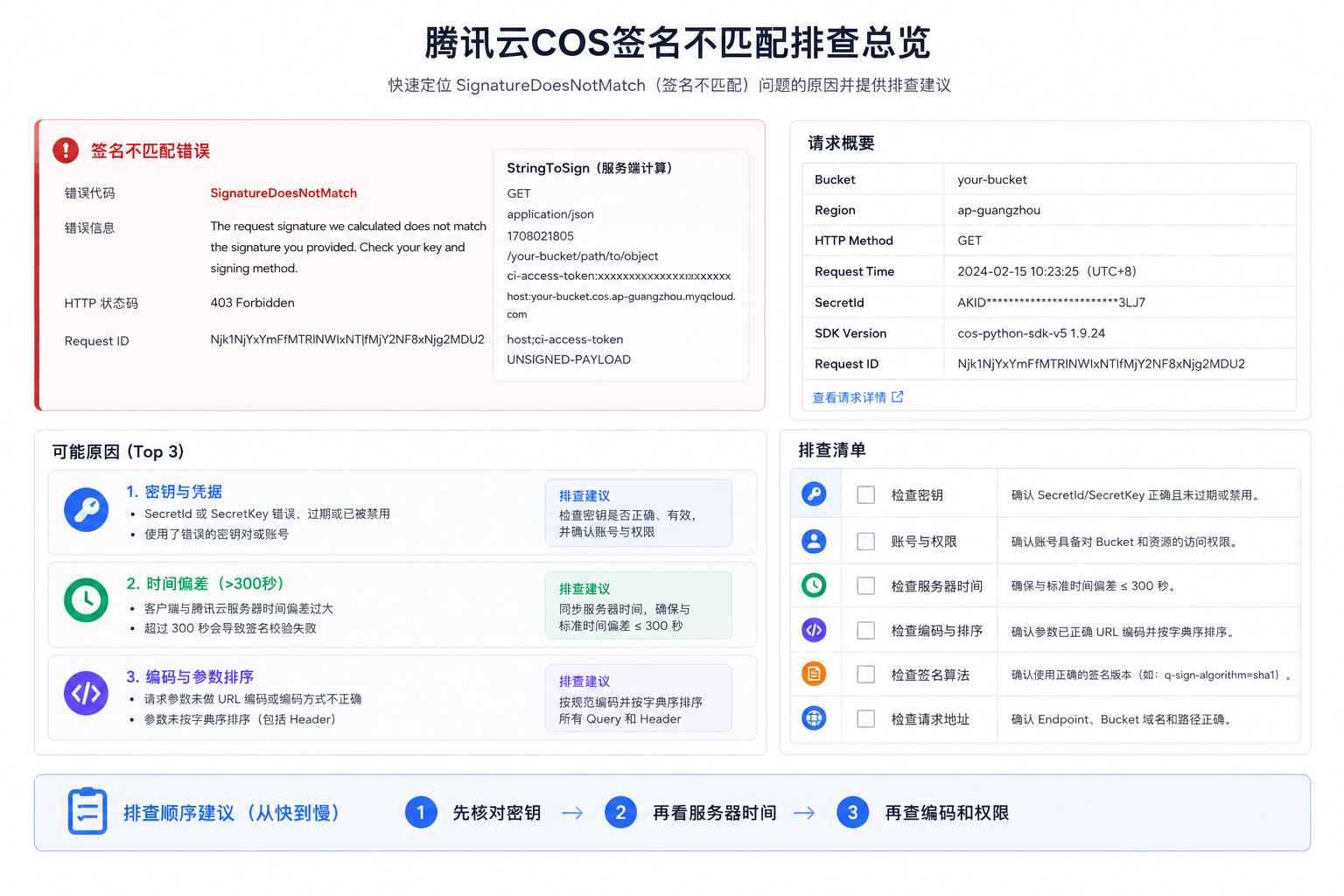Click the clipboard icon beside 排查顺序建议
The image size is (1344, 896).
pyautogui.click(x=87, y=811)
